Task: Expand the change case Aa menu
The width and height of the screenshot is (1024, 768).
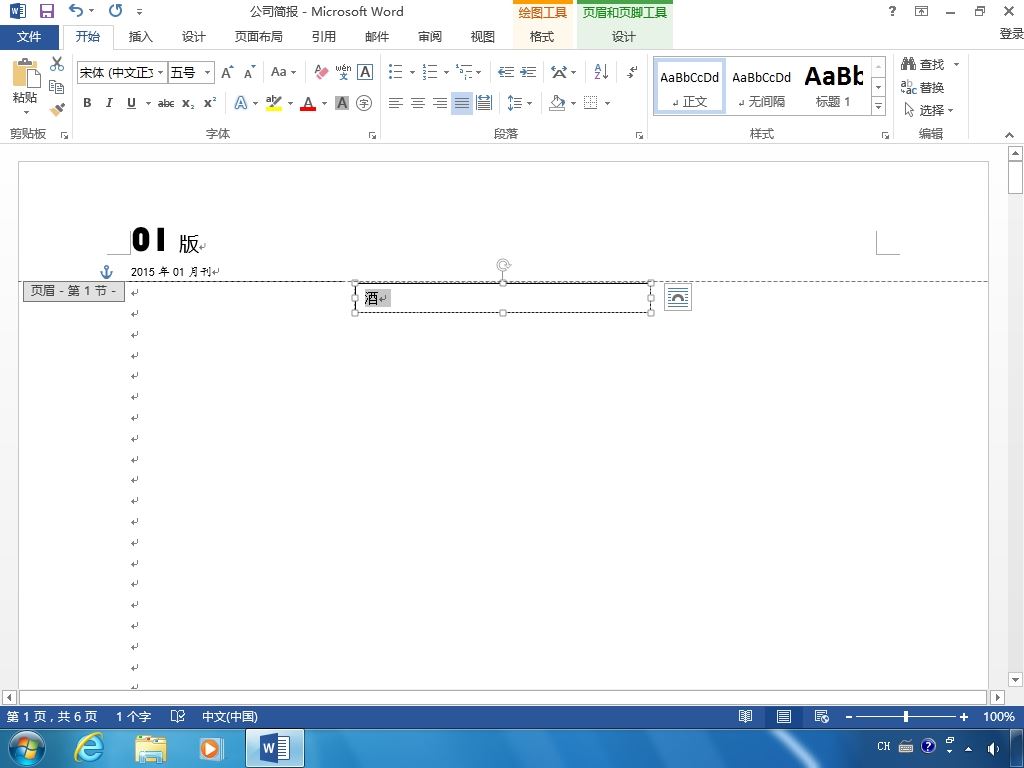Action: click(284, 72)
